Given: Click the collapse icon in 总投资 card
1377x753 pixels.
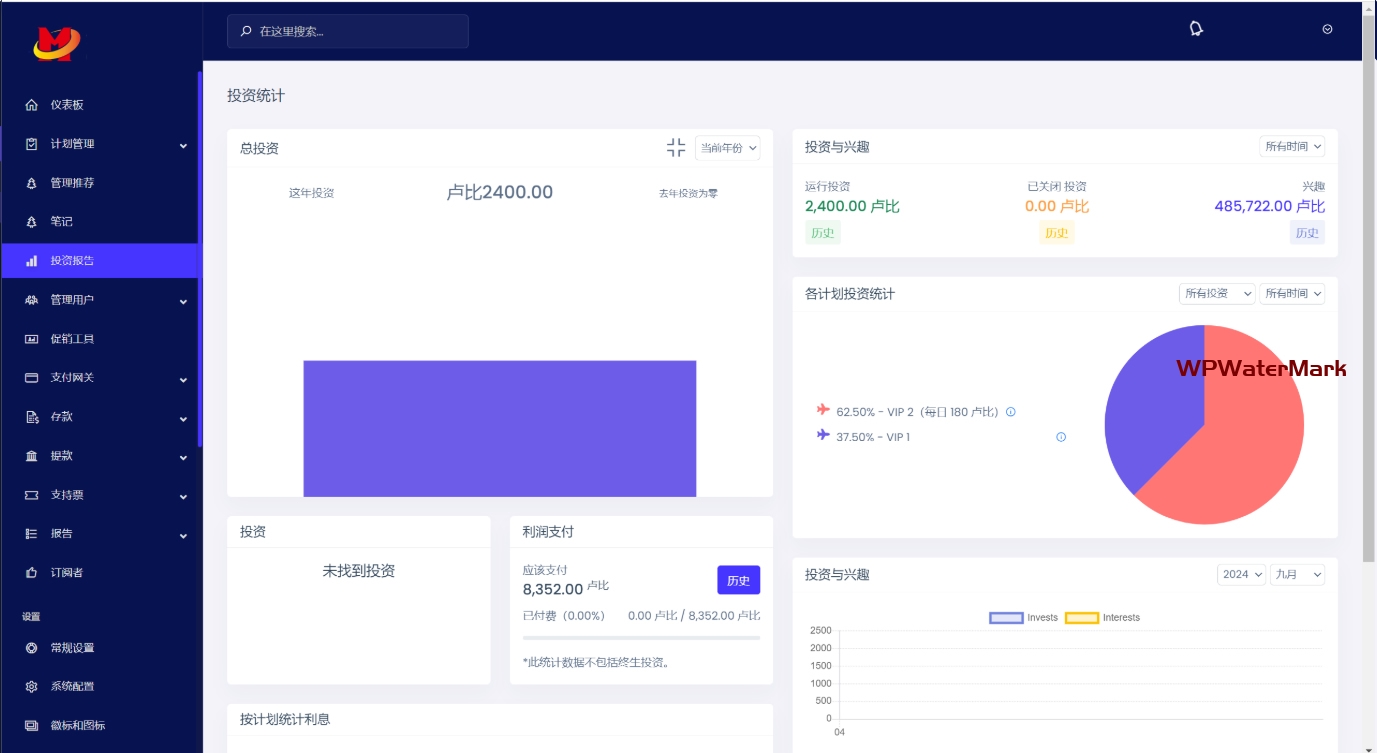Looking at the screenshot, I should pos(676,148).
